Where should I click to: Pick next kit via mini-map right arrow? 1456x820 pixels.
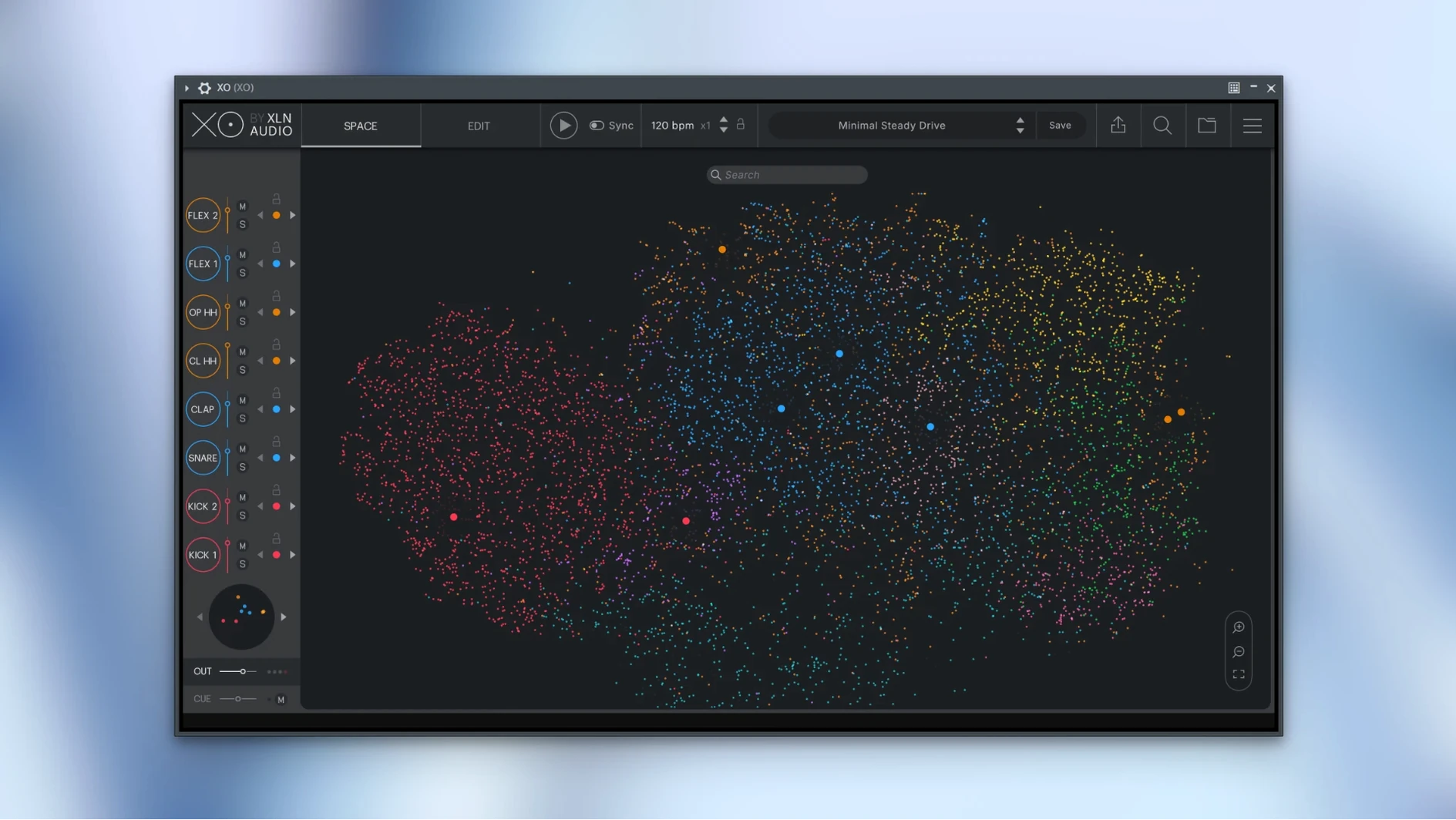pyautogui.click(x=284, y=617)
